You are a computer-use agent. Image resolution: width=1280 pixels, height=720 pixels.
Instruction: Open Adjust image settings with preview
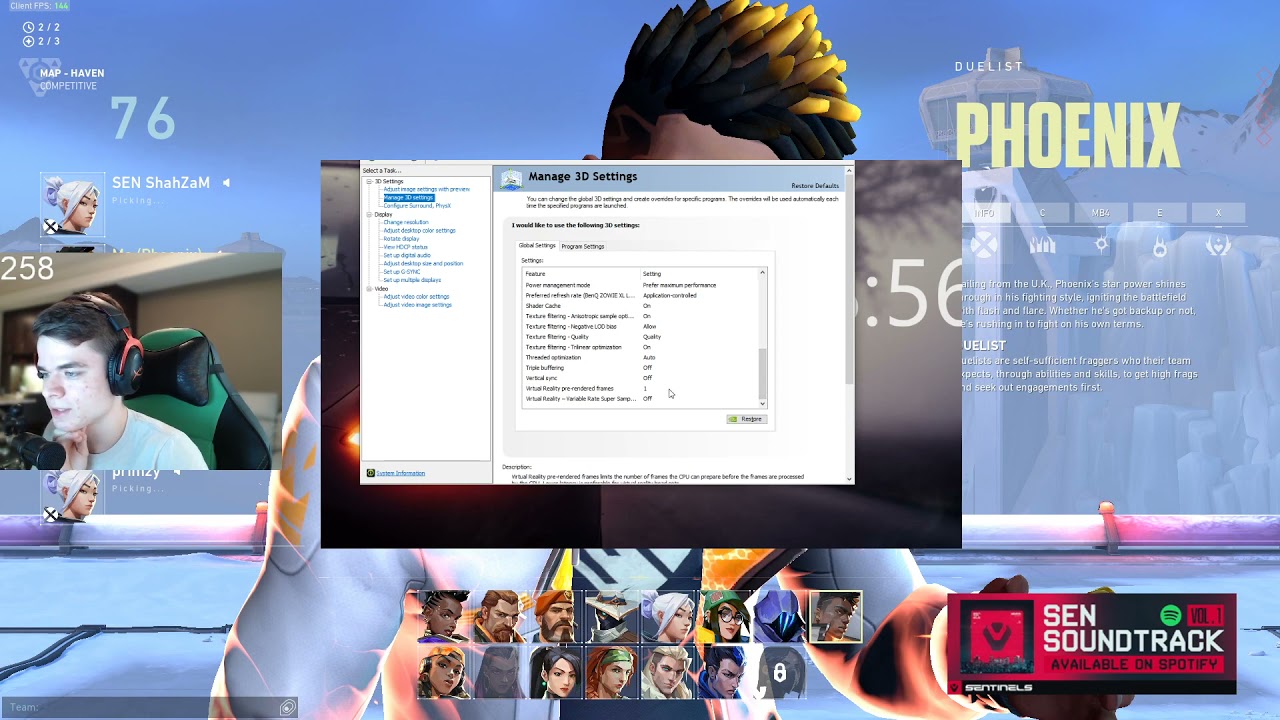click(x=426, y=189)
